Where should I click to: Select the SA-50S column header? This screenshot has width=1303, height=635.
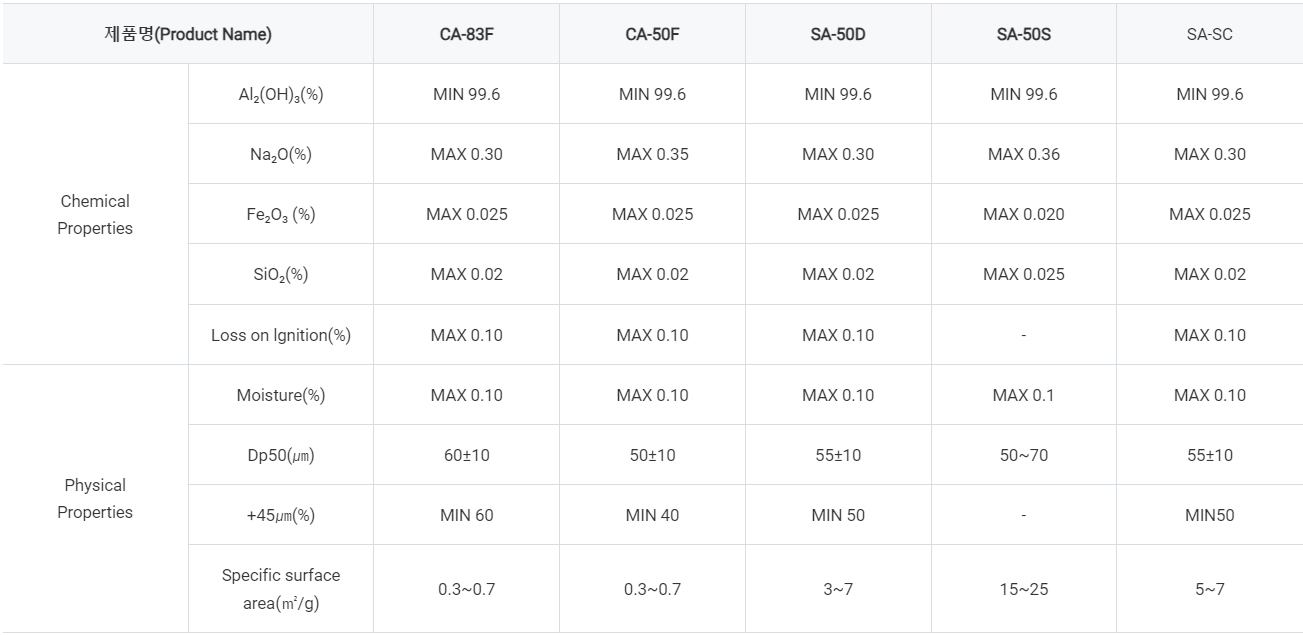(1024, 34)
